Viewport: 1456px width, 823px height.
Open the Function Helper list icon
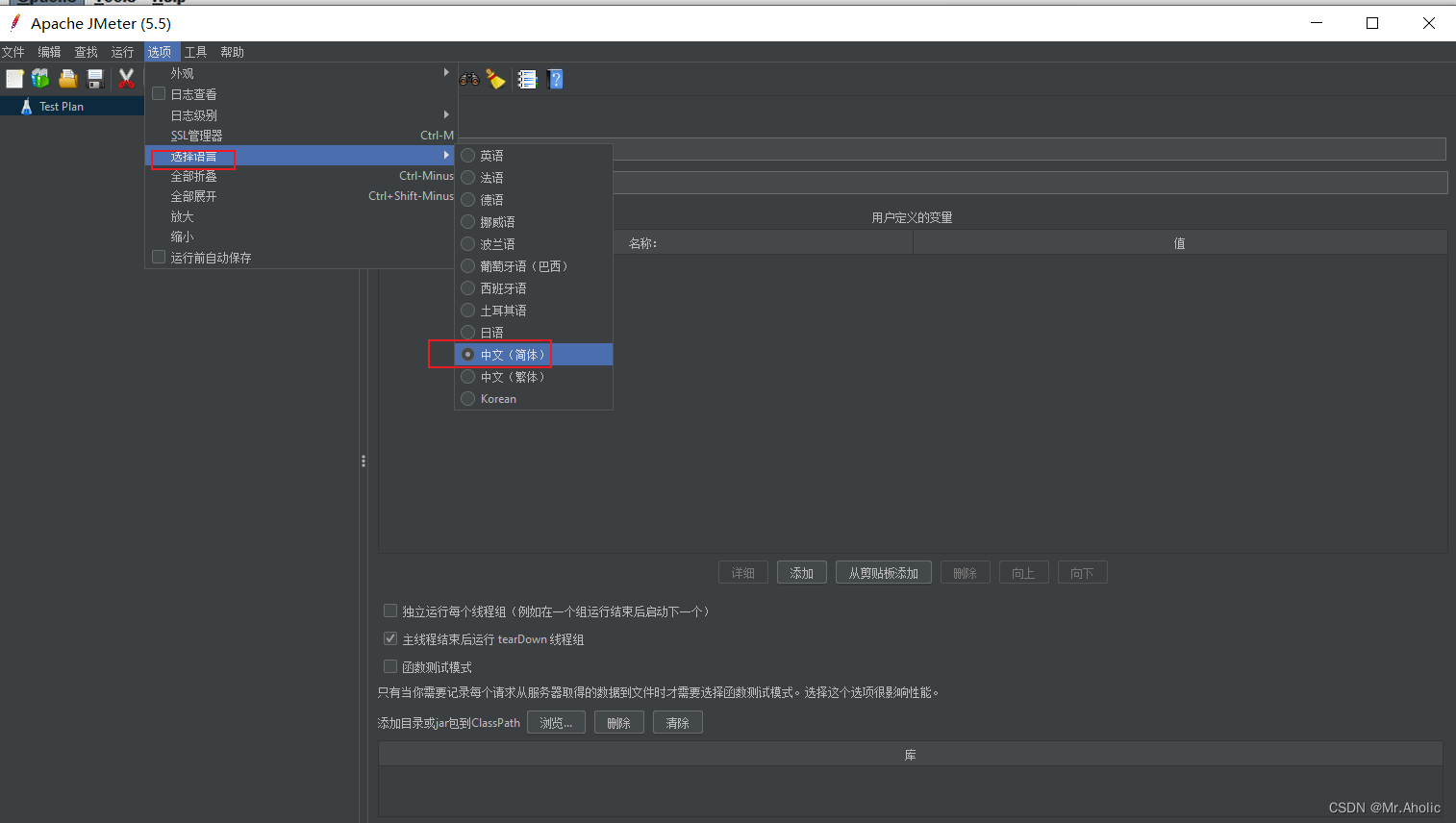[527, 79]
